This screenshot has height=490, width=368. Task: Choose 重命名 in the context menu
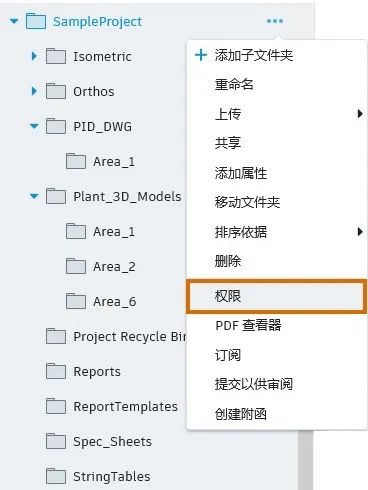[x=234, y=84]
